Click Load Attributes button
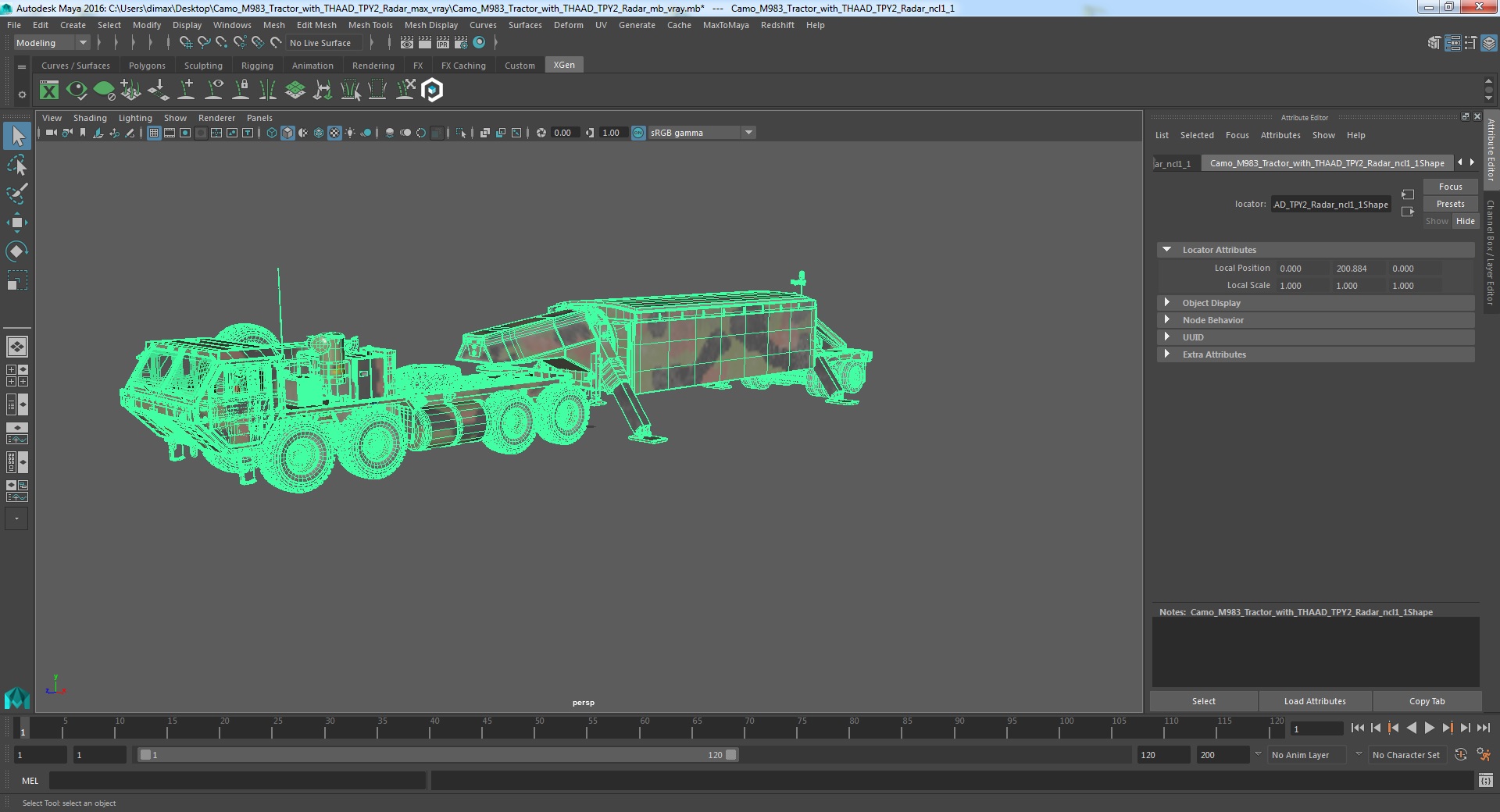 (x=1315, y=701)
